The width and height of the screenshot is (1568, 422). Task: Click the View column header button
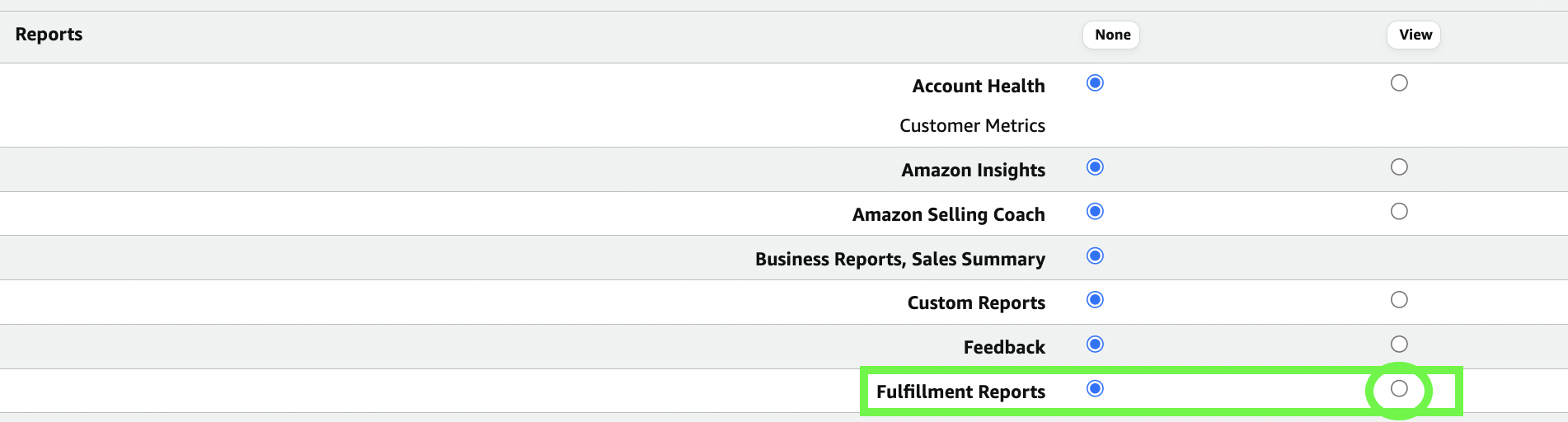tap(1414, 35)
